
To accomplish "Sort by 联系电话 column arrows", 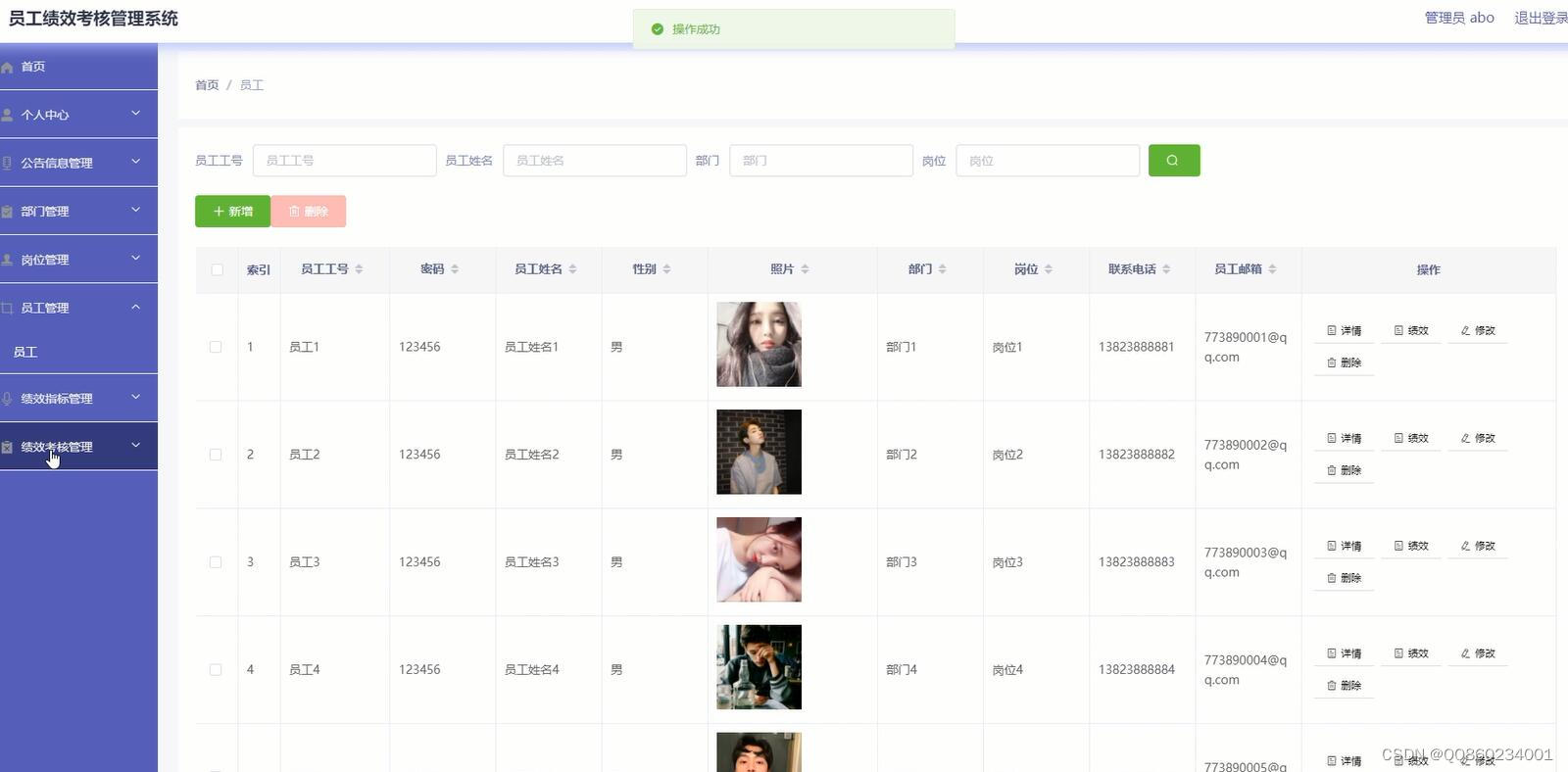I will point(1166,269).
